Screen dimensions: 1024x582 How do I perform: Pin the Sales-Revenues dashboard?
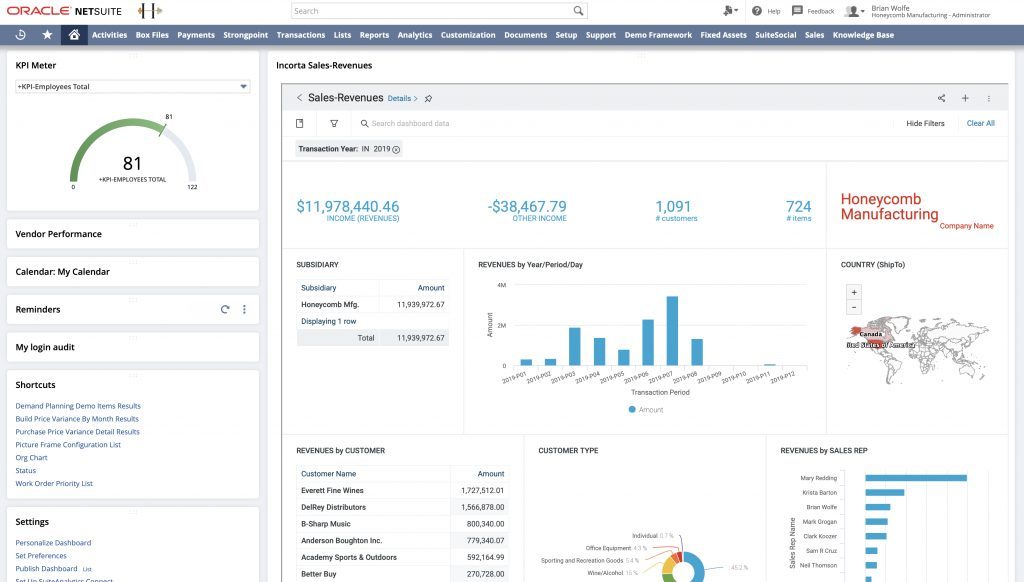(x=428, y=99)
